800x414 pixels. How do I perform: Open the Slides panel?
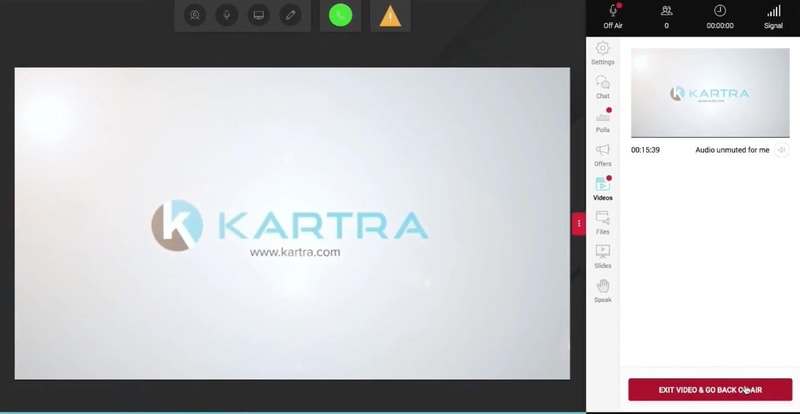(x=603, y=256)
